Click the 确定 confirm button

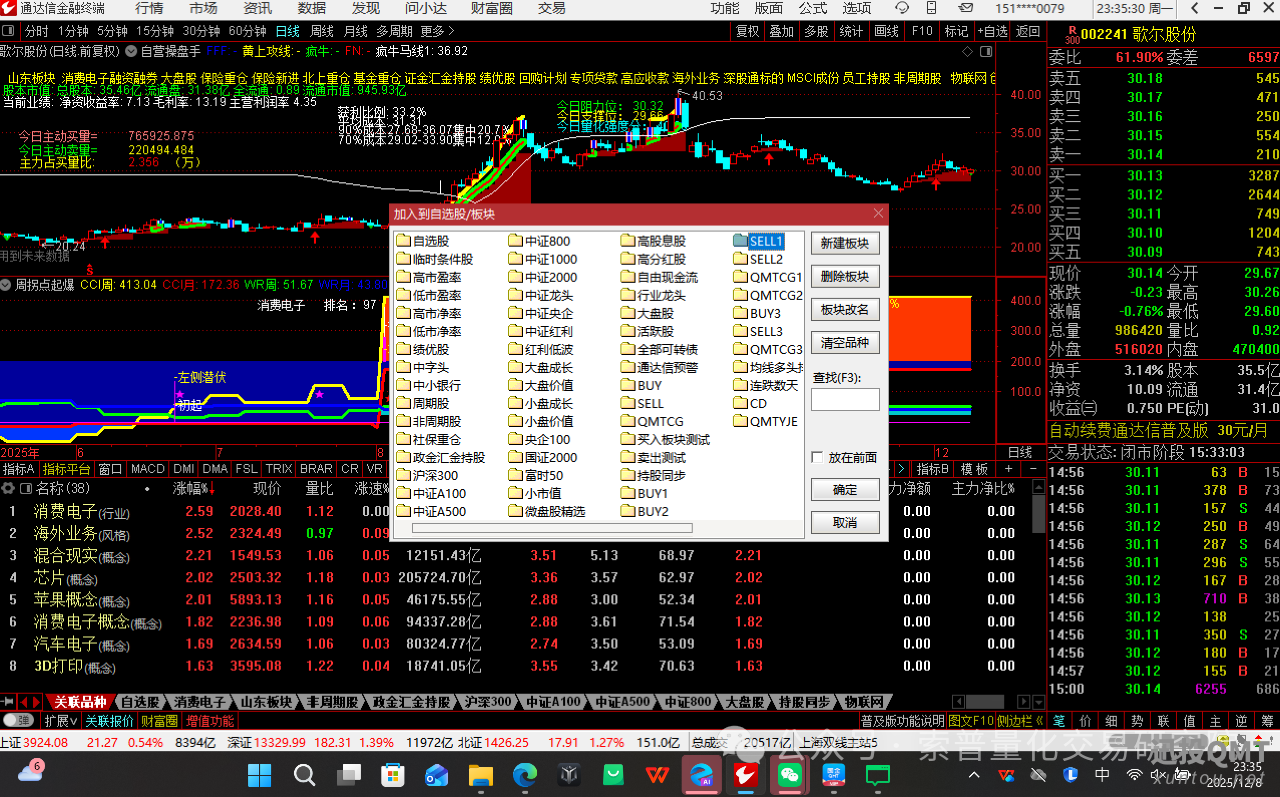click(x=844, y=489)
